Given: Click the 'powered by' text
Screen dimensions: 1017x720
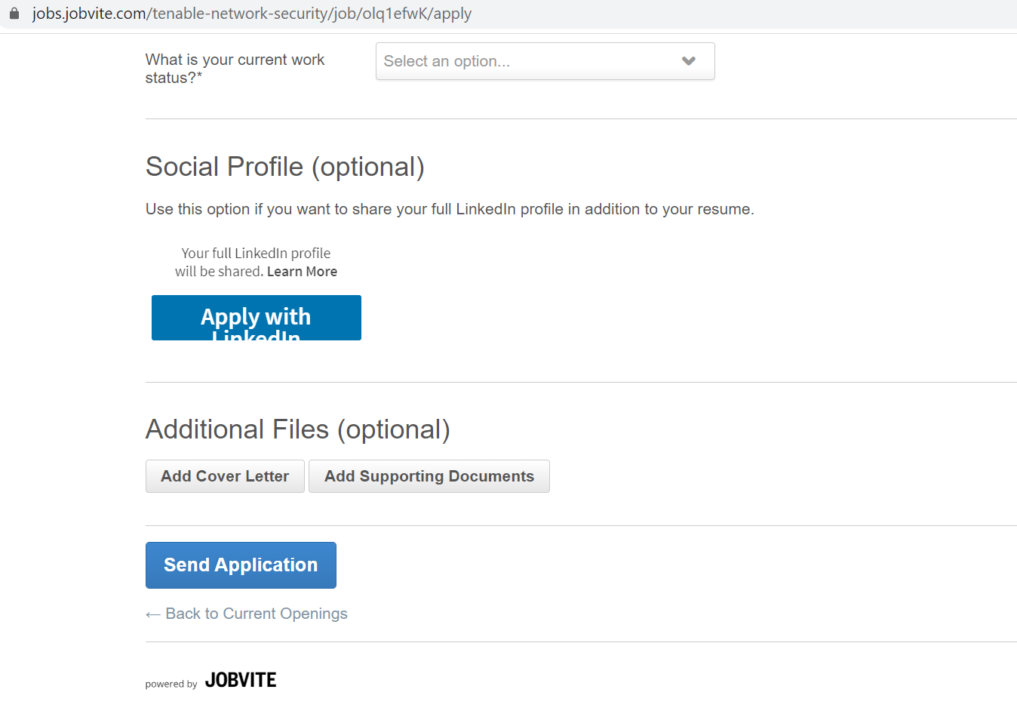Looking at the screenshot, I should click(x=171, y=684).
